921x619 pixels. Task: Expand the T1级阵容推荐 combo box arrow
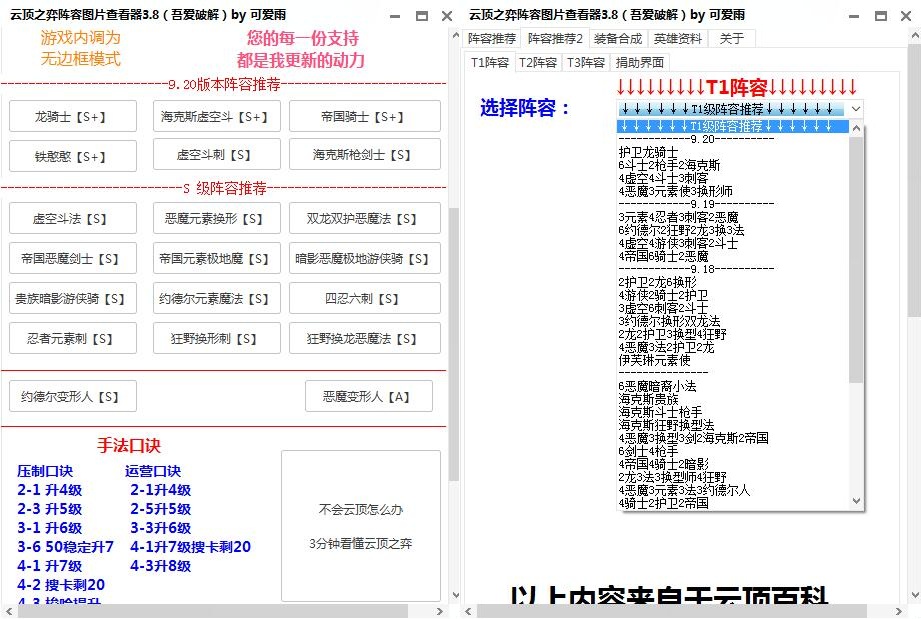point(856,108)
